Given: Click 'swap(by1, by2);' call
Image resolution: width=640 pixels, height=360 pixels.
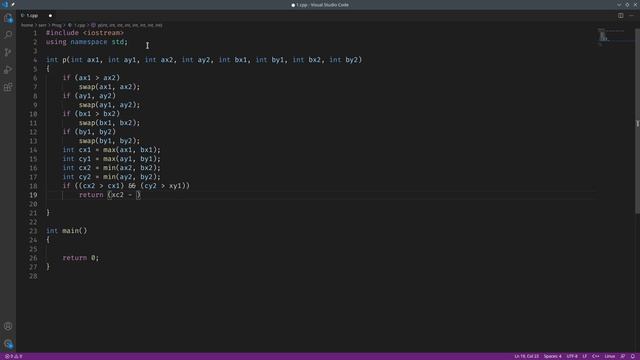Looking at the screenshot, I should pos(109,140).
